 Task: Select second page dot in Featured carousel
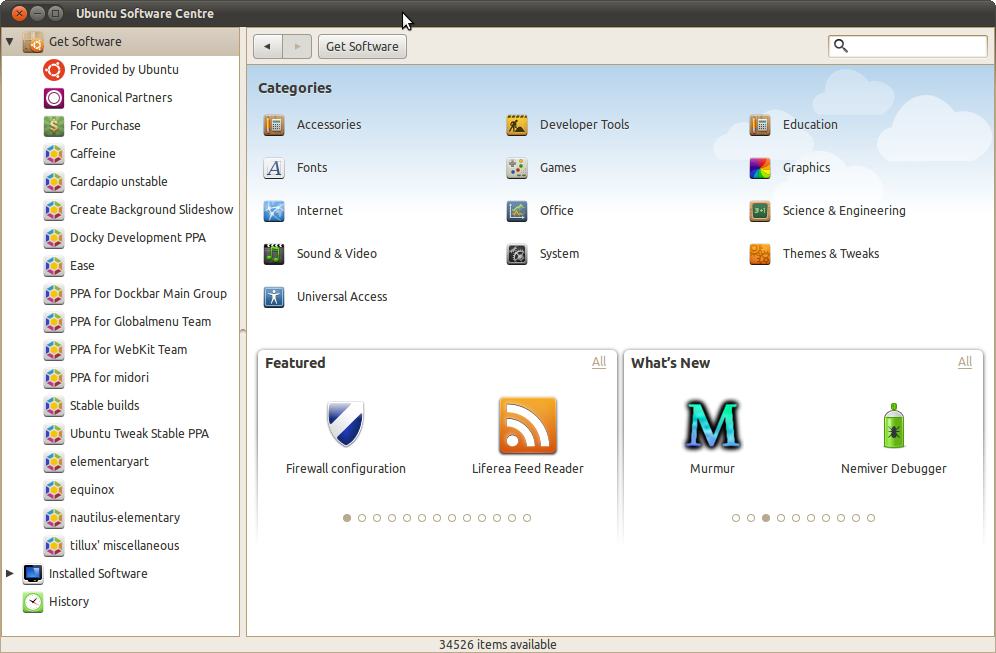pyautogui.click(x=362, y=518)
